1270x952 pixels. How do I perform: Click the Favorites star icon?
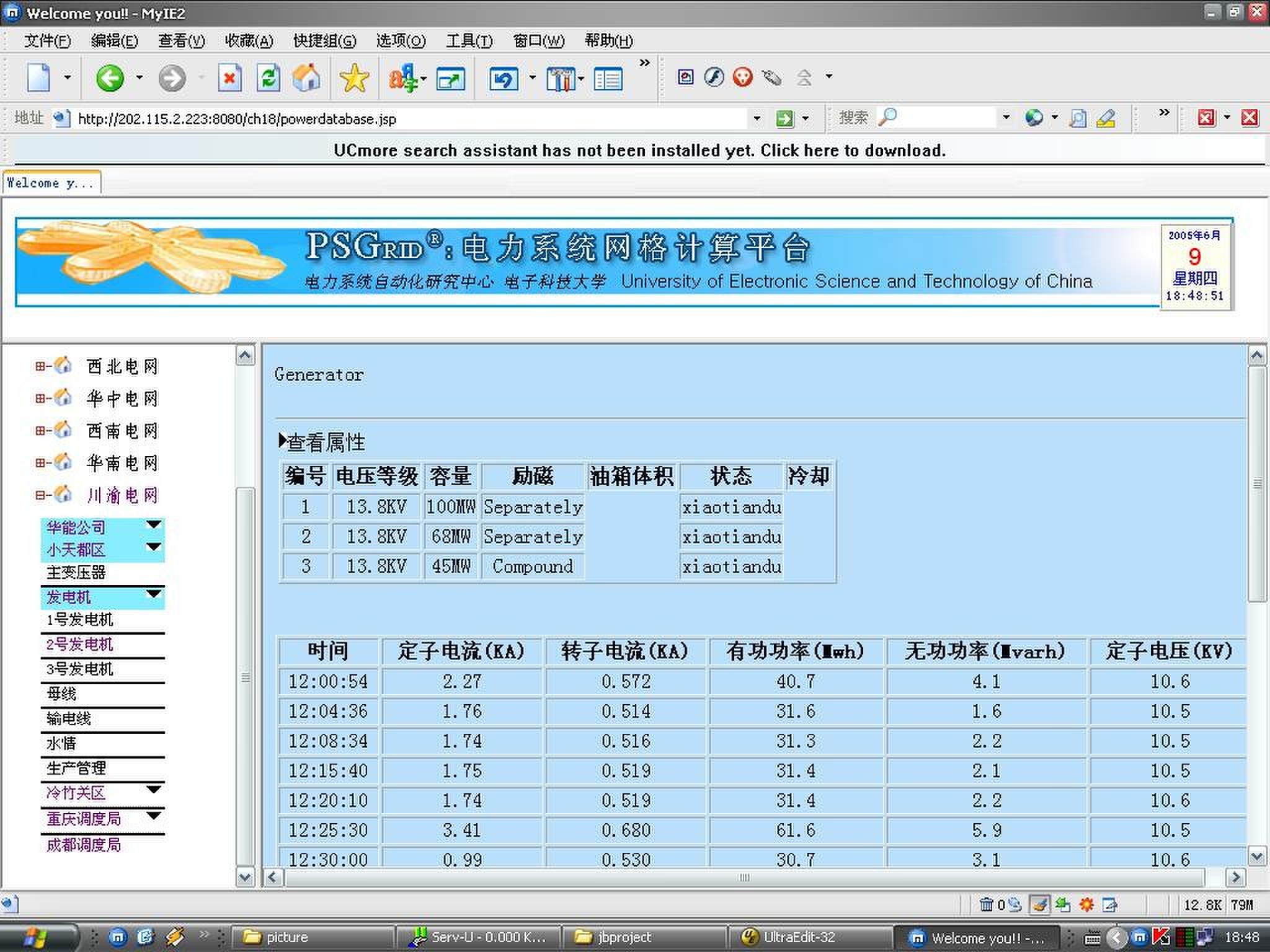coord(354,78)
